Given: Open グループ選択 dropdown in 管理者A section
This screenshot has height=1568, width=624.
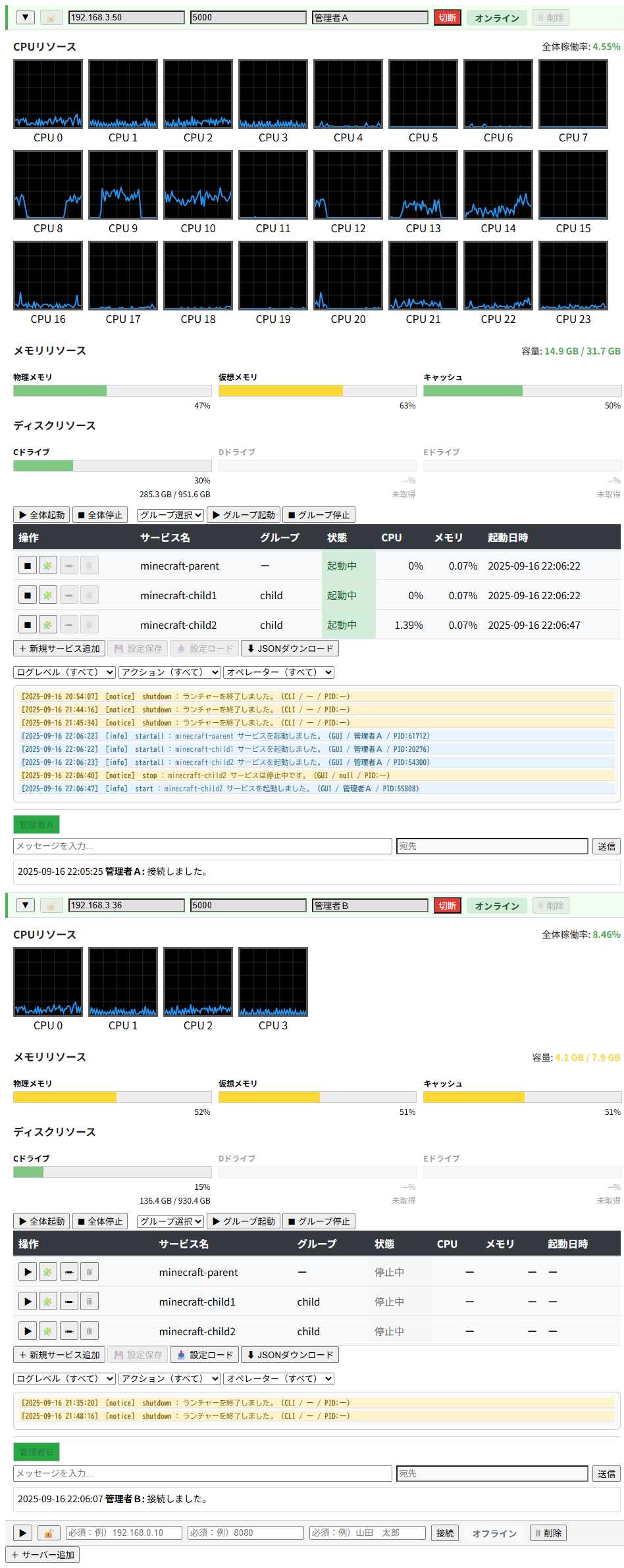Looking at the screenshot, I should click(x=170, y=515).
